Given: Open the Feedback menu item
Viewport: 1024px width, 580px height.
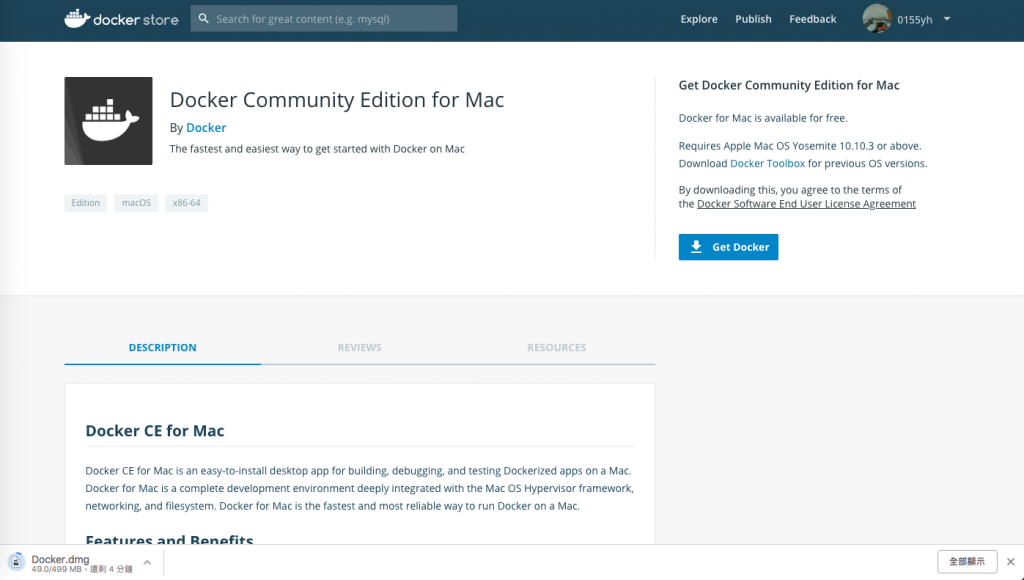Looking at the screenshot, I should coord(812,19).
